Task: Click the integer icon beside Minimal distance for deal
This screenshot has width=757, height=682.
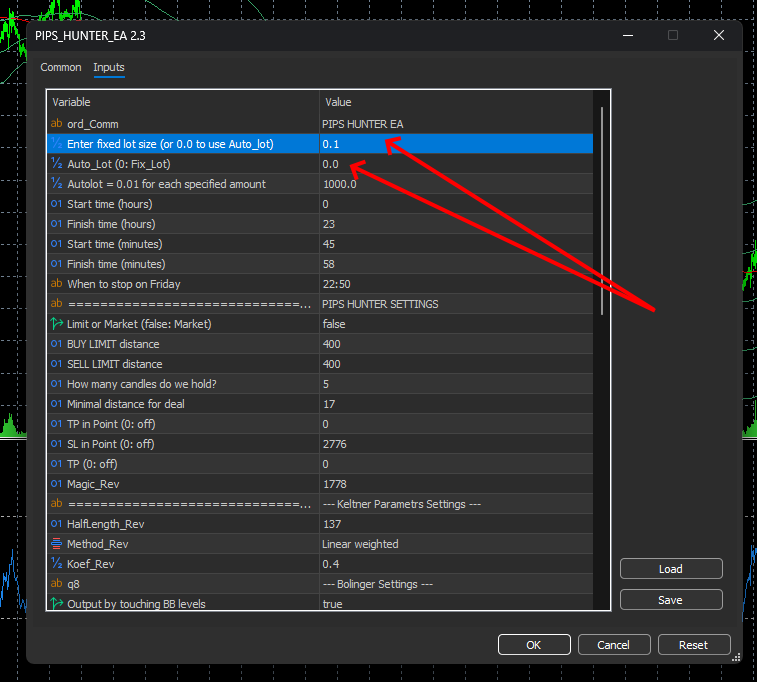Action: click(56, 404)
